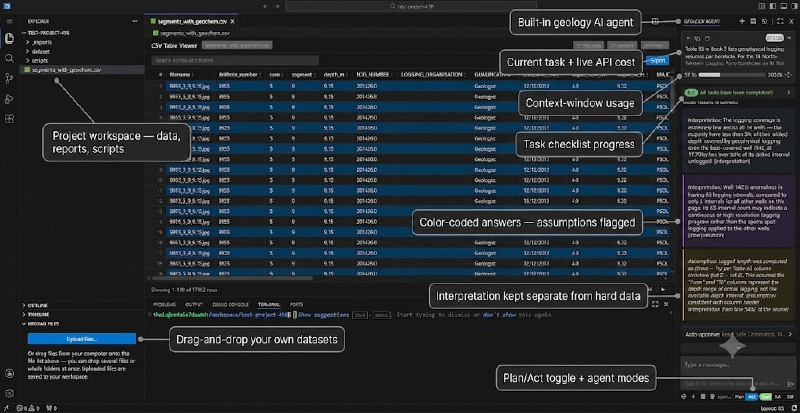Image resolution: width=800 pixels, height=413 pixels.
Task: Expand the completed tasks checklist chevron
Action: pyautogui.click(x=789, y=93)
